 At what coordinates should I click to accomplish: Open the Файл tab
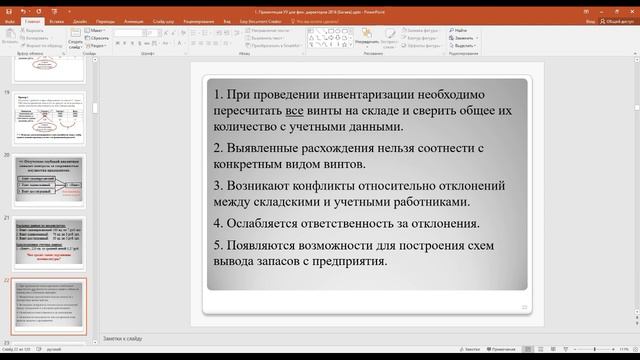pyautogui.click(x=10, y=21)
